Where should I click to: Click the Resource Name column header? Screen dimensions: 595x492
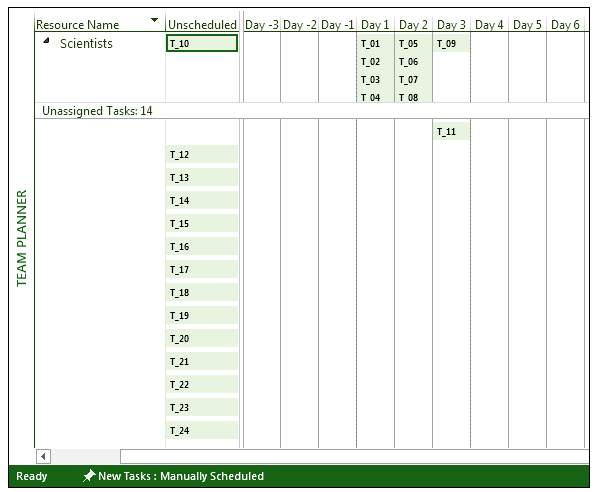(x=77, y=25)
